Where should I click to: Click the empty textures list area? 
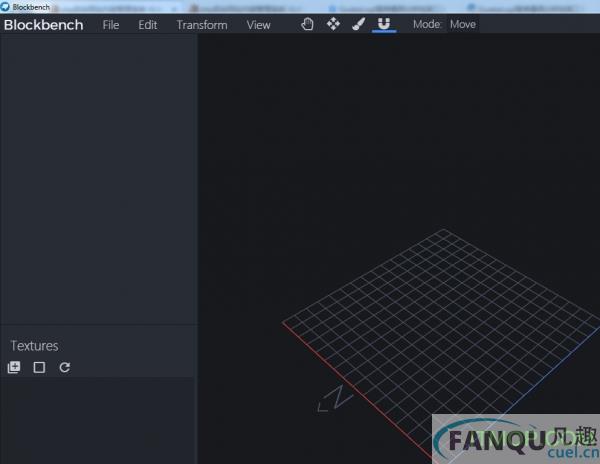pyautogui.click(x=98, y=420)
